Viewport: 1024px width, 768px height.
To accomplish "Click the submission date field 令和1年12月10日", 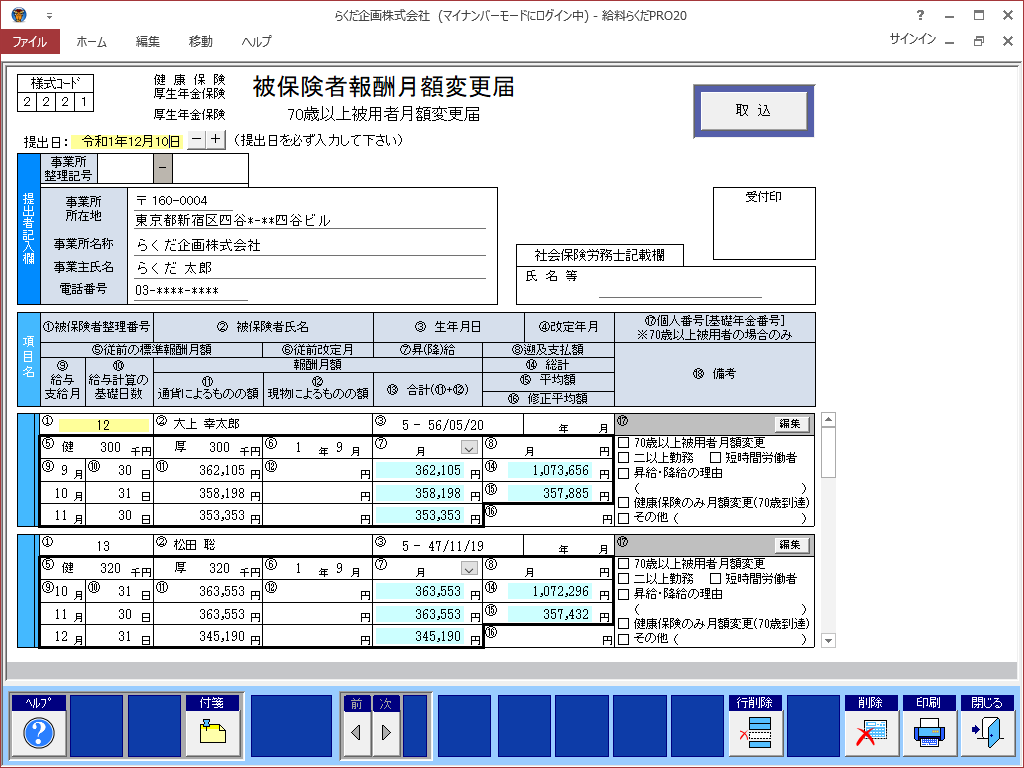I will pyautogui.click(x=127, y=141).
